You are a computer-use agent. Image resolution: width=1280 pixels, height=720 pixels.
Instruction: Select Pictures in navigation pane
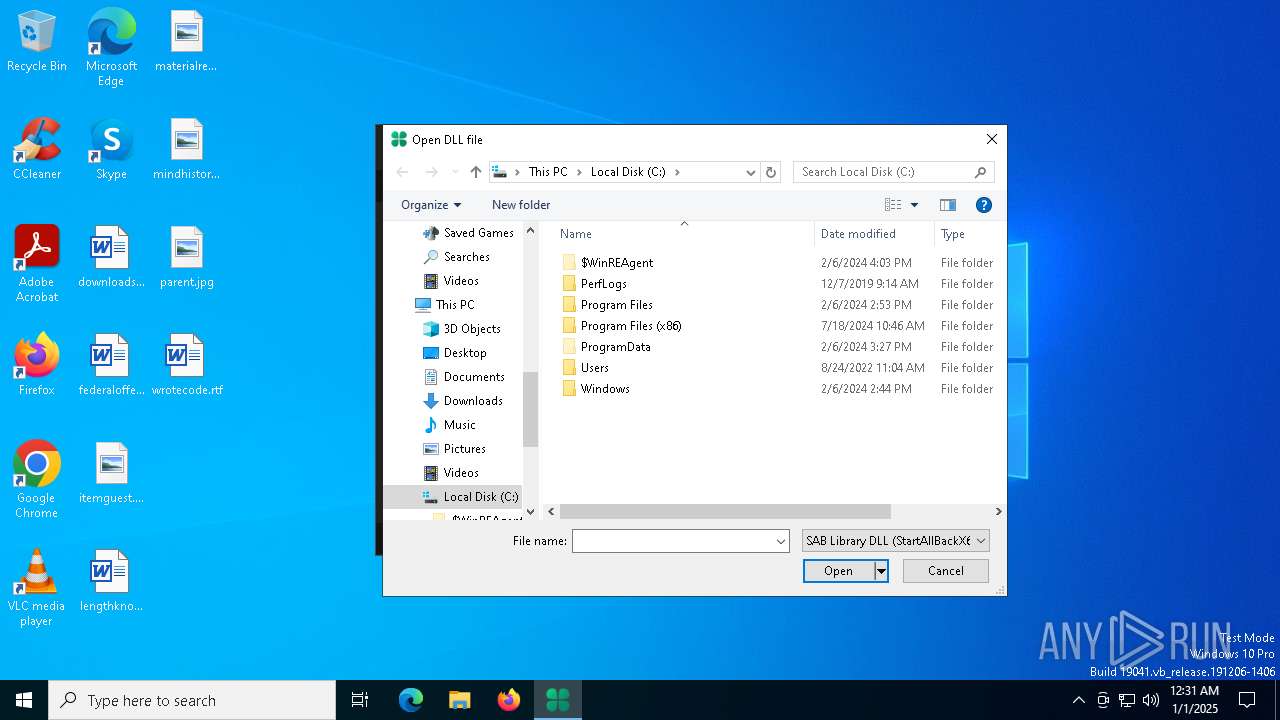click(x=455, y=449)
